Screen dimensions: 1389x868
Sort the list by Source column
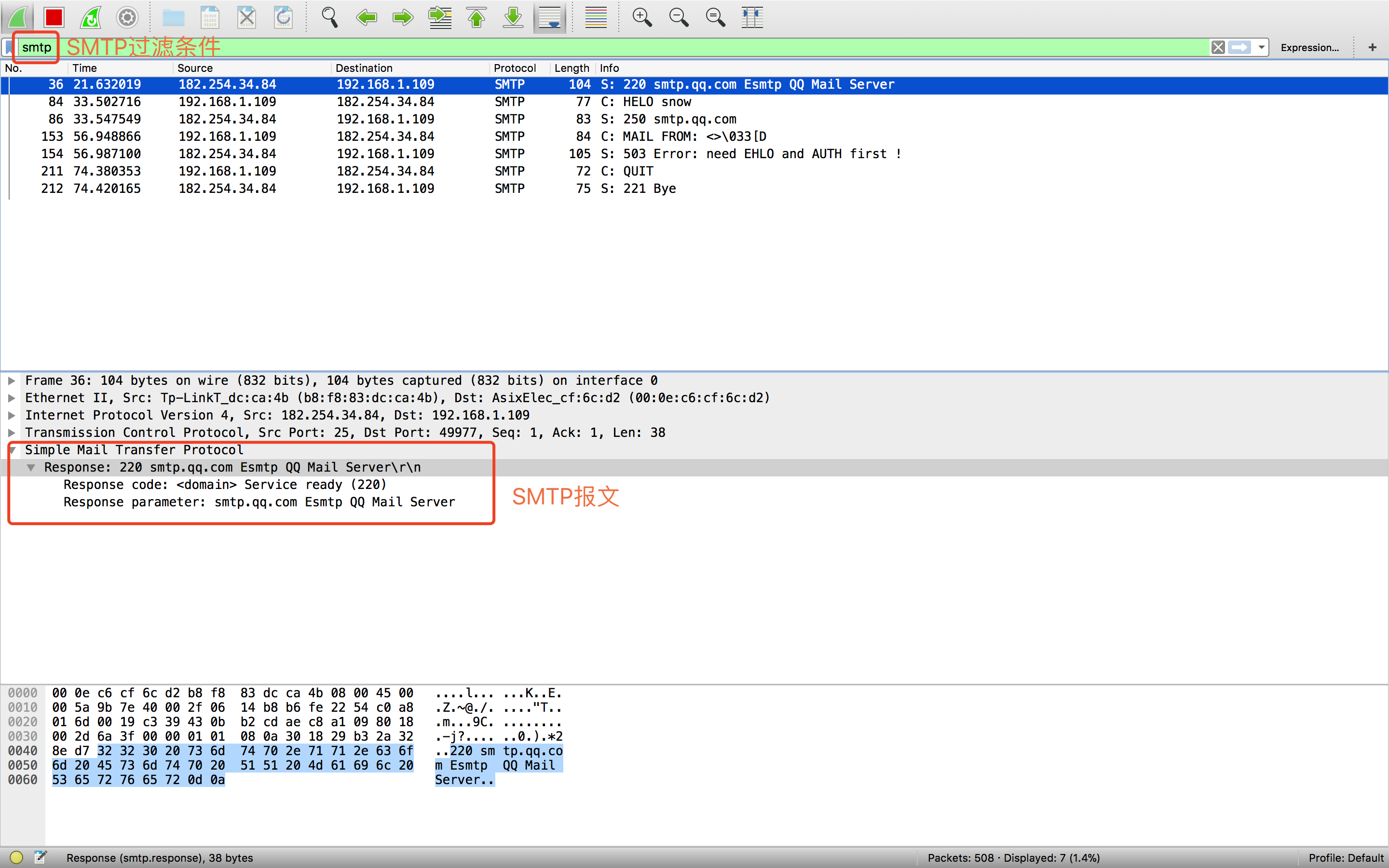tap(195, 68)
